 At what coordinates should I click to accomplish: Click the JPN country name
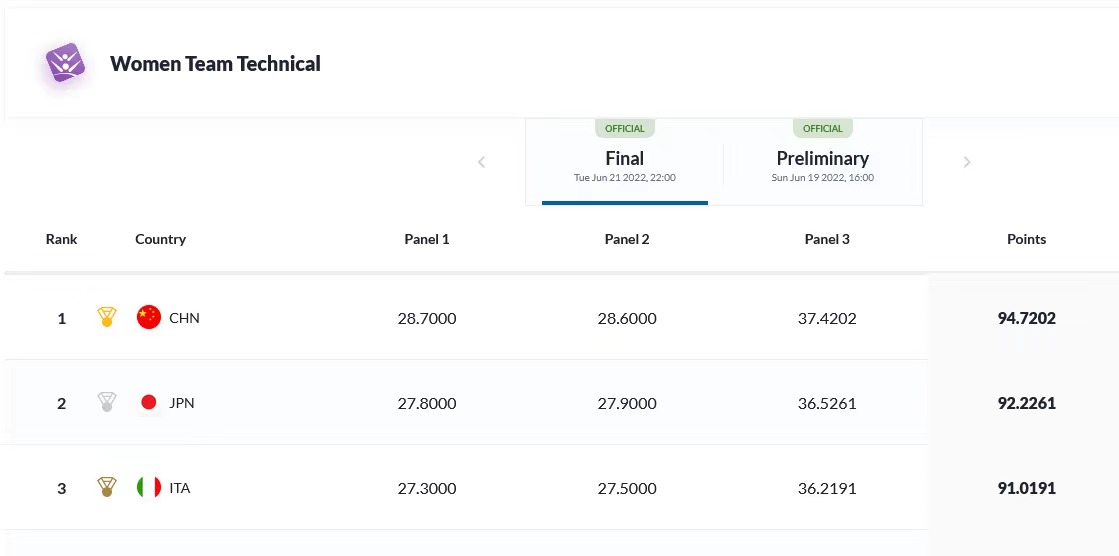182,403
